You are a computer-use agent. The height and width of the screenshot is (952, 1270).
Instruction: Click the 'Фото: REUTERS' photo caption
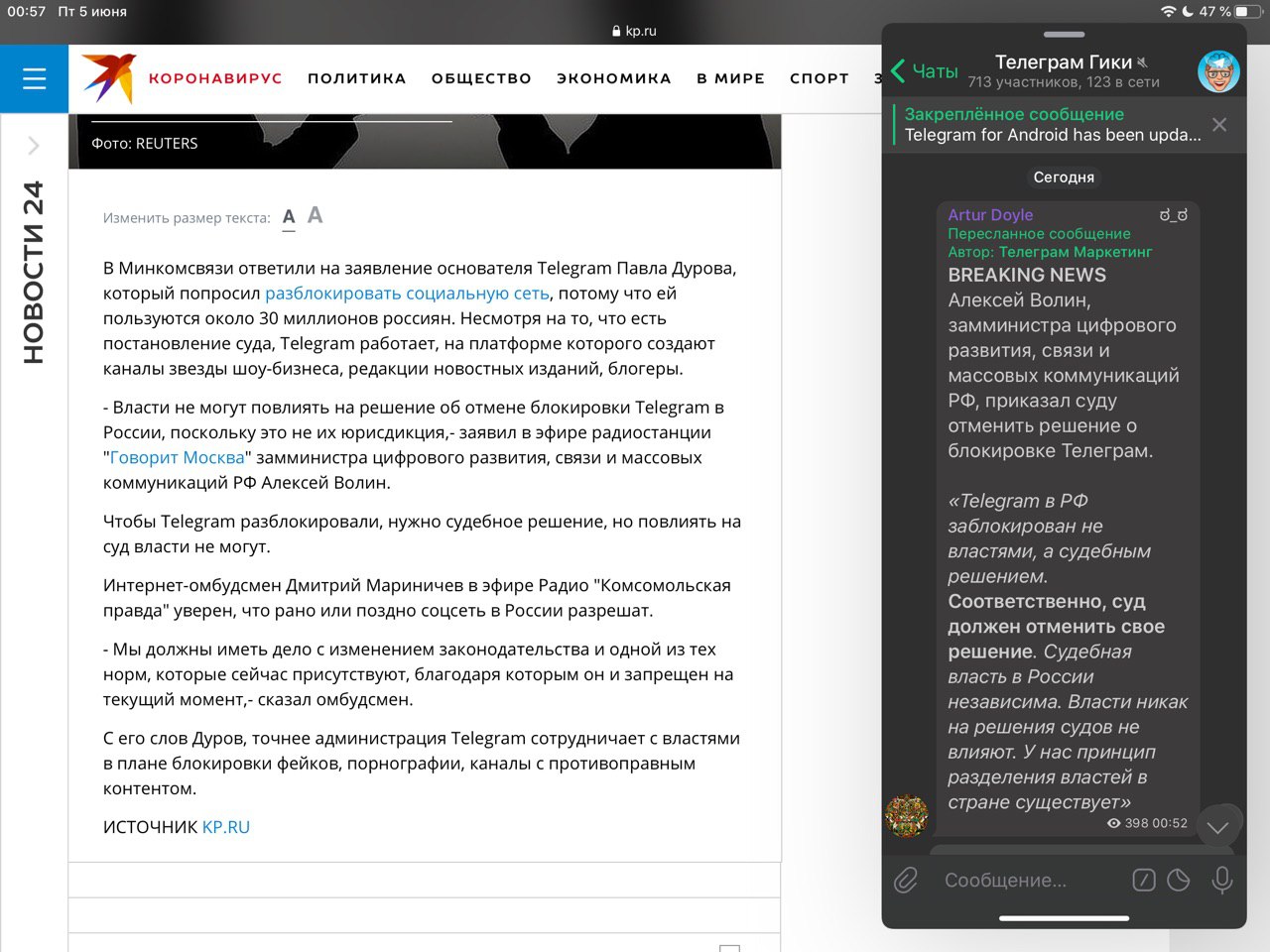point(145,144)
